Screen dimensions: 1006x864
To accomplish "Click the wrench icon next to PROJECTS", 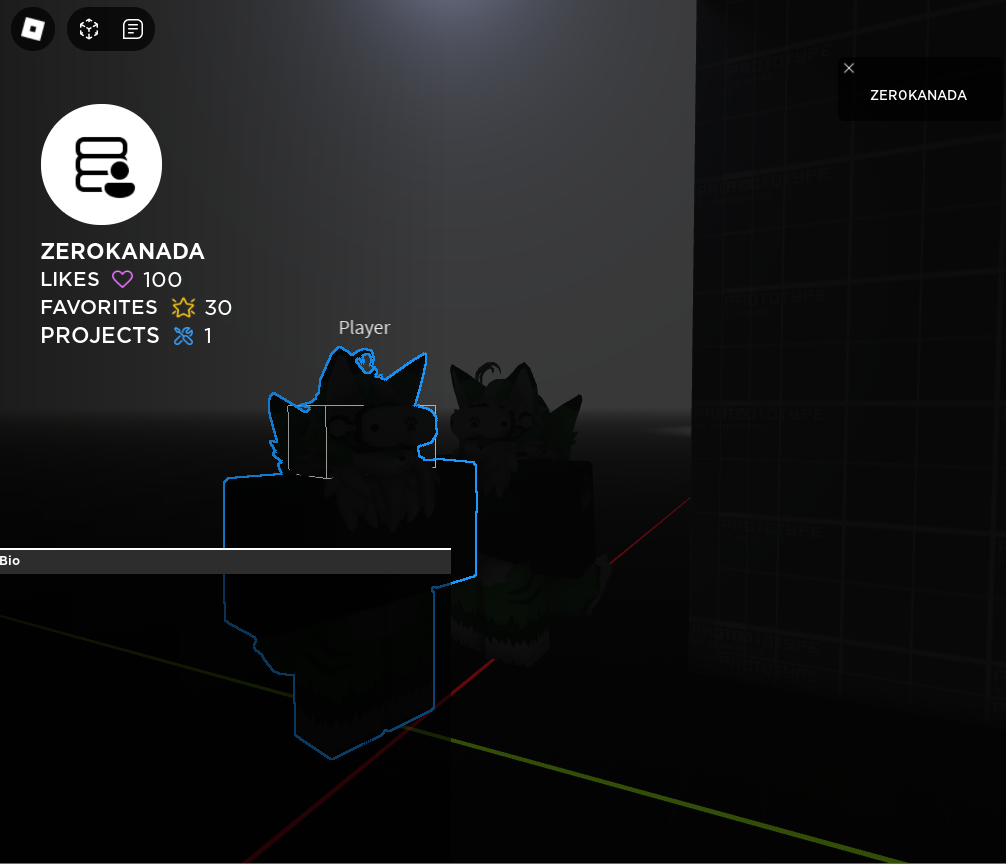I will [x=185, y=336].
